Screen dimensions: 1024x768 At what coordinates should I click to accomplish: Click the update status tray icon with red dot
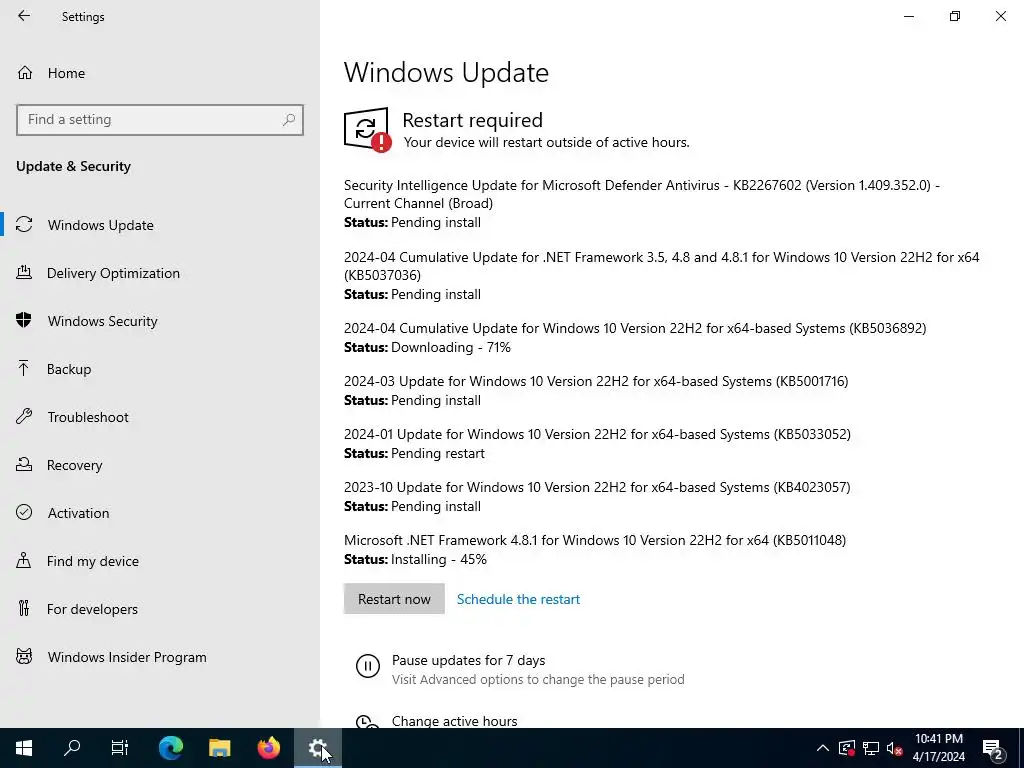pyautogui.click(x=846, y=748)
